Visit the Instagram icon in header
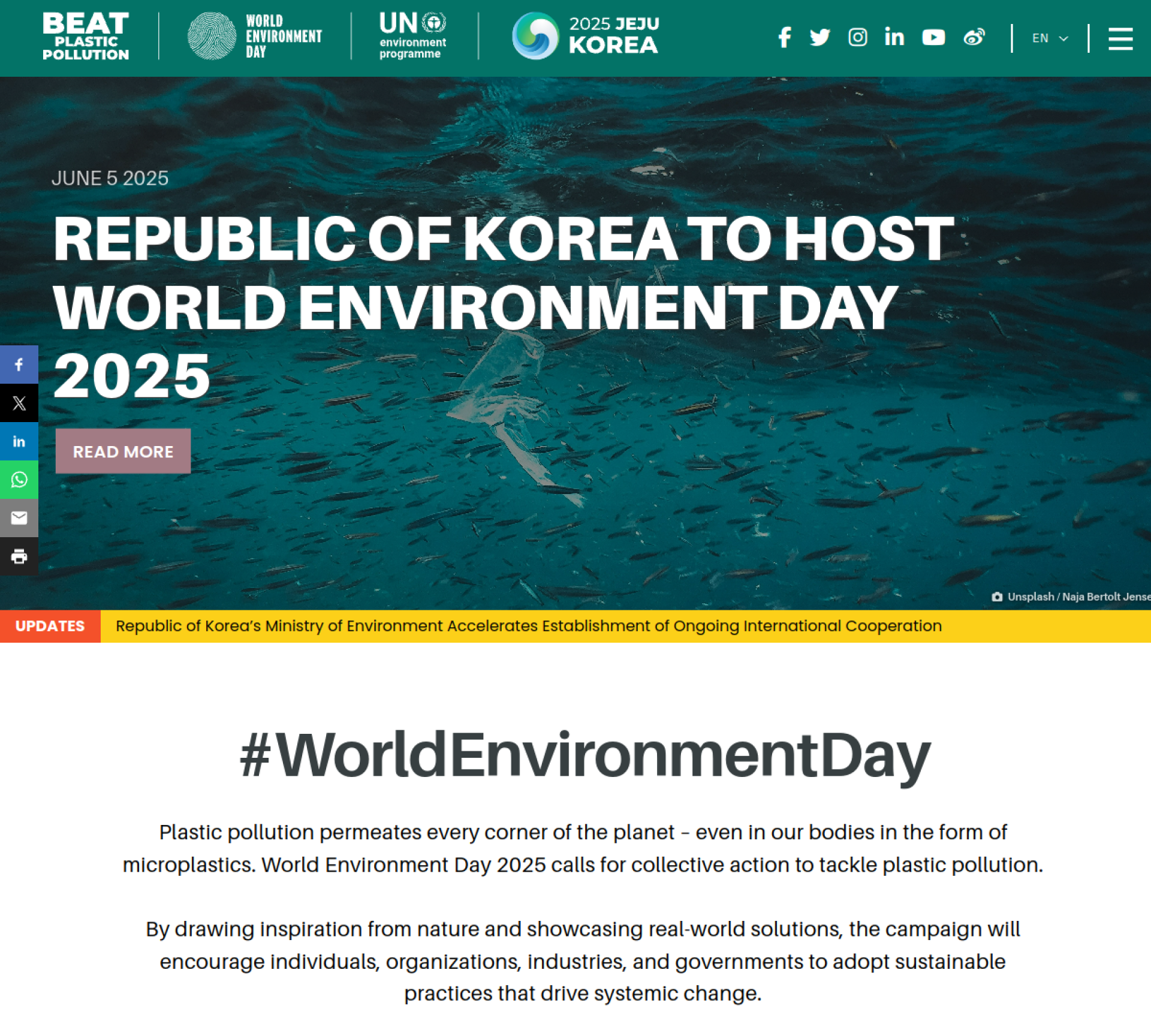 [857, 37]
